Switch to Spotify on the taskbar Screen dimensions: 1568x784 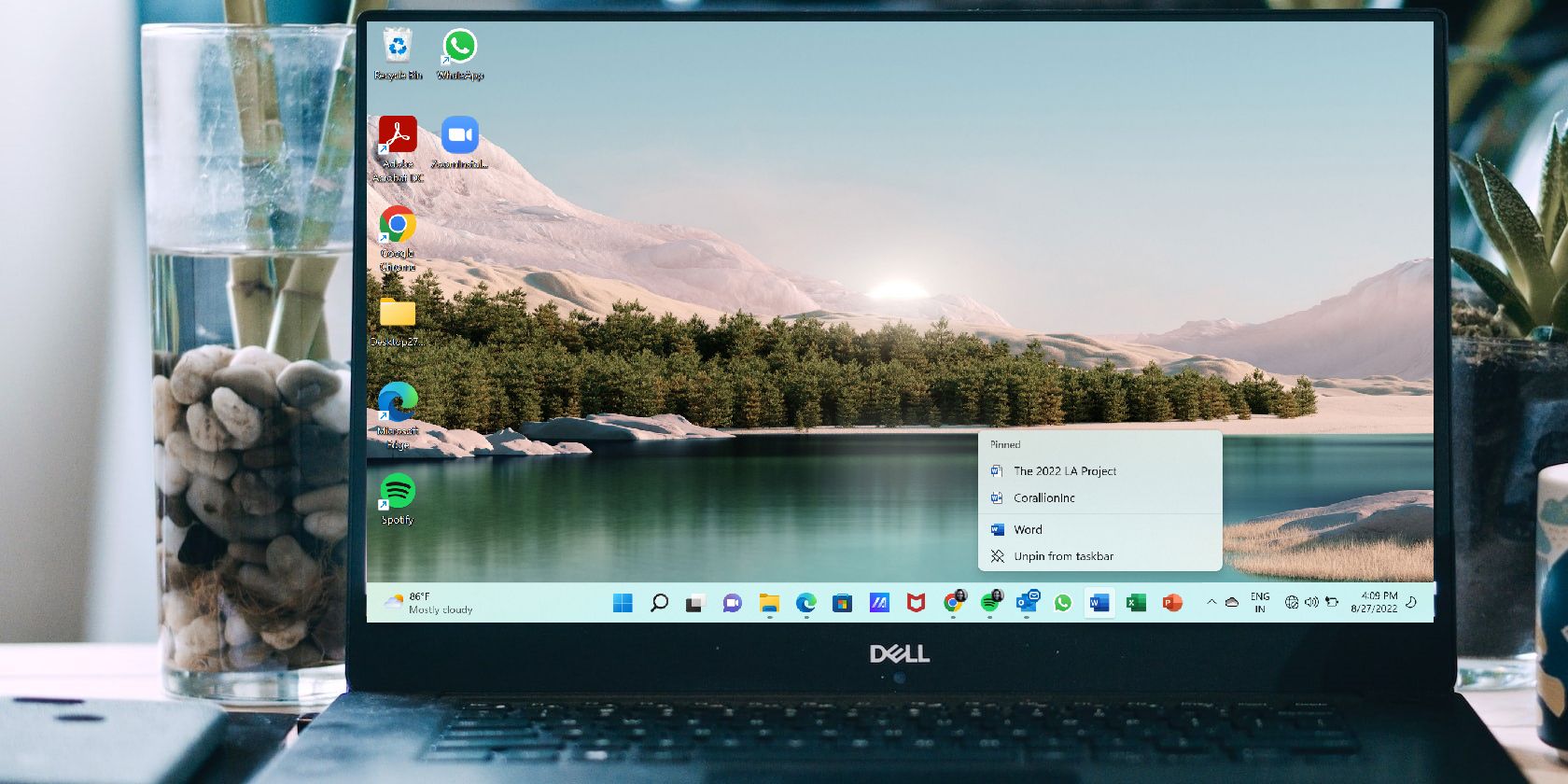pos(990,603)
